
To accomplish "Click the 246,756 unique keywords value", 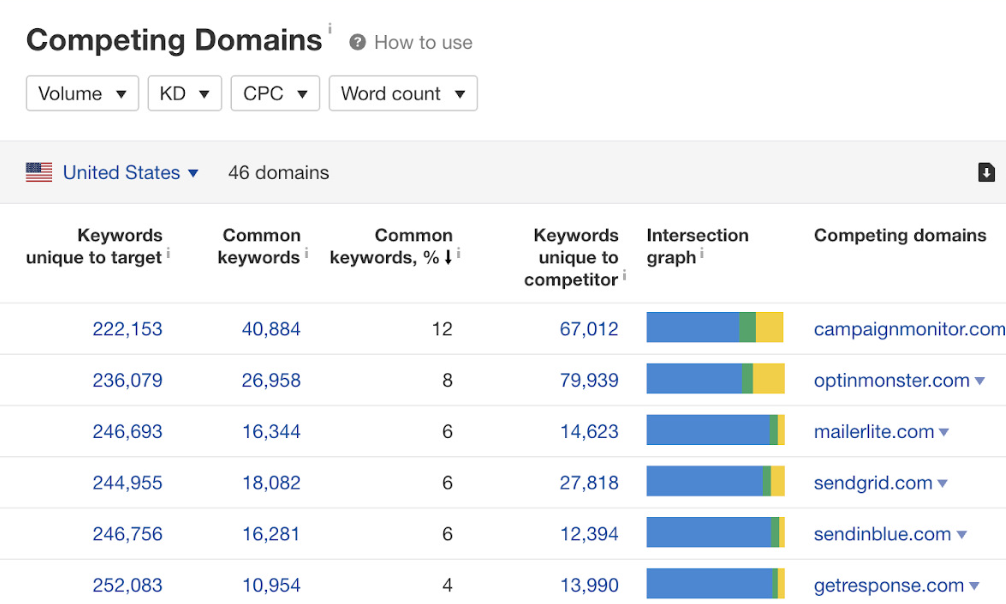I will click(128, 534).
